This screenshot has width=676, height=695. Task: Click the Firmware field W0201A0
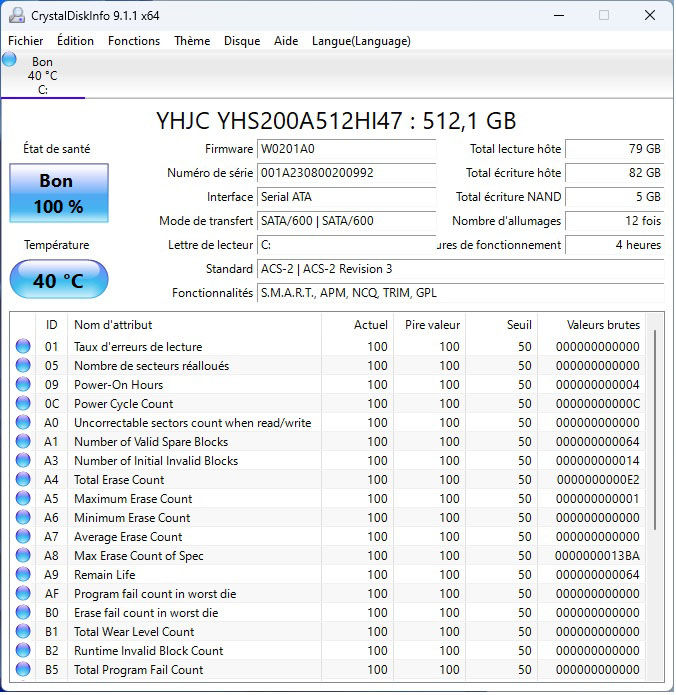pyautogui.click(x=347, y=149)
